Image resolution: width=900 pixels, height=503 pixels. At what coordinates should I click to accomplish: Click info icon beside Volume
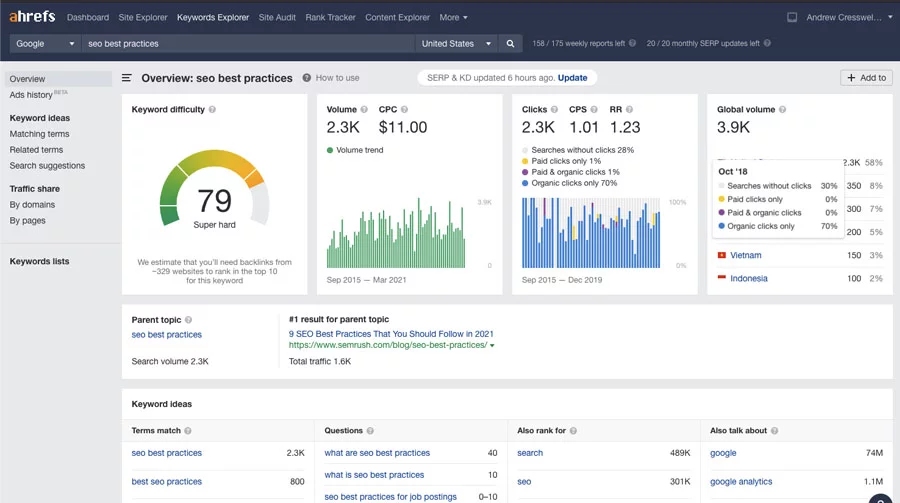pos(363,109)
